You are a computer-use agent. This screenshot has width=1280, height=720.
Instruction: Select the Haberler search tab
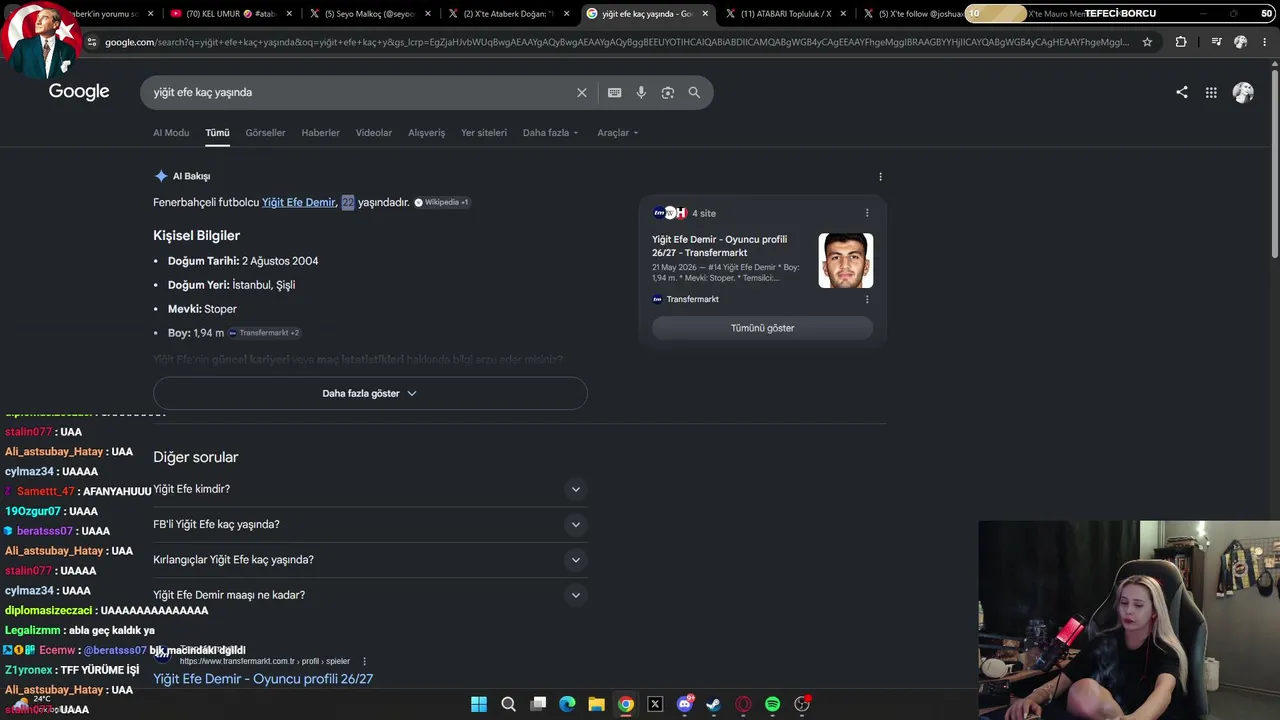321,133
